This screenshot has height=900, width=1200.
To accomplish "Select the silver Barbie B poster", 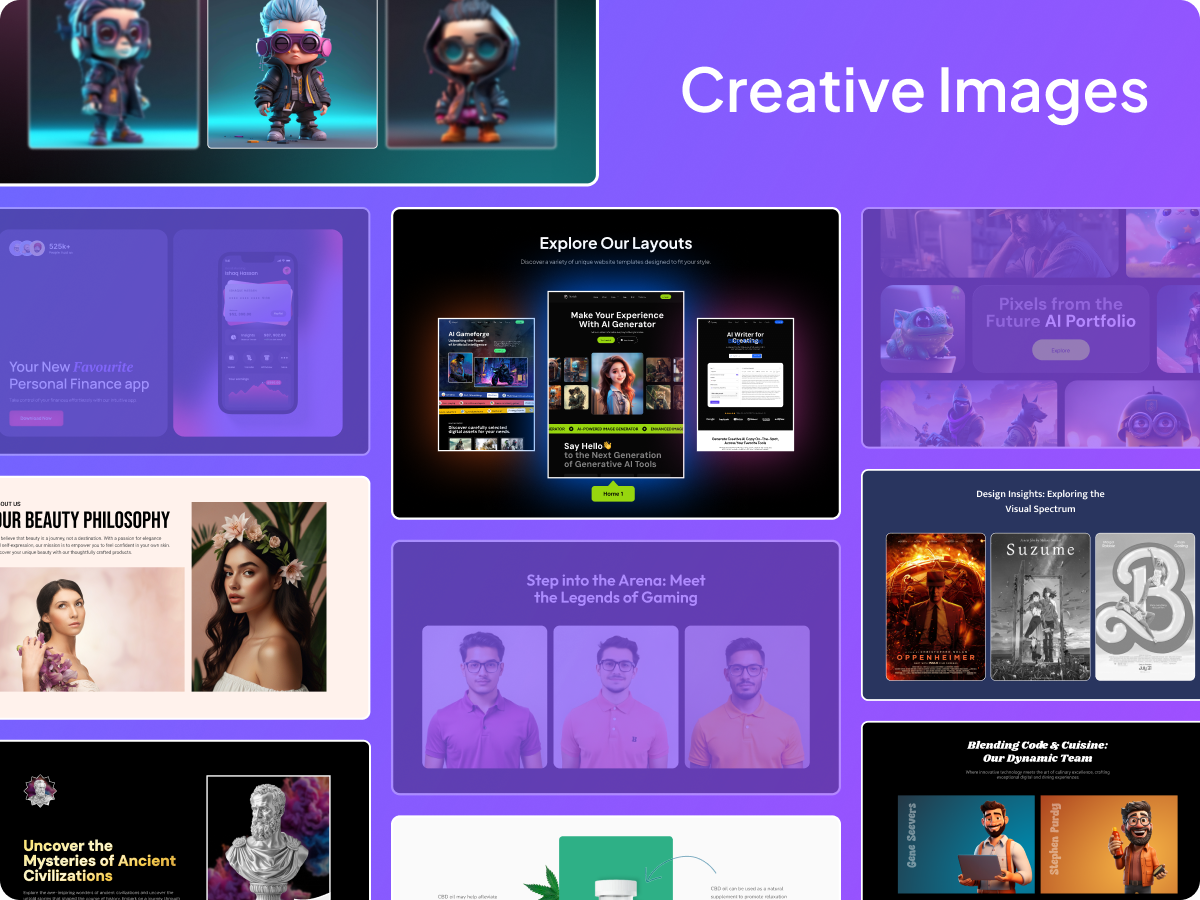I will pos(1145,606).
